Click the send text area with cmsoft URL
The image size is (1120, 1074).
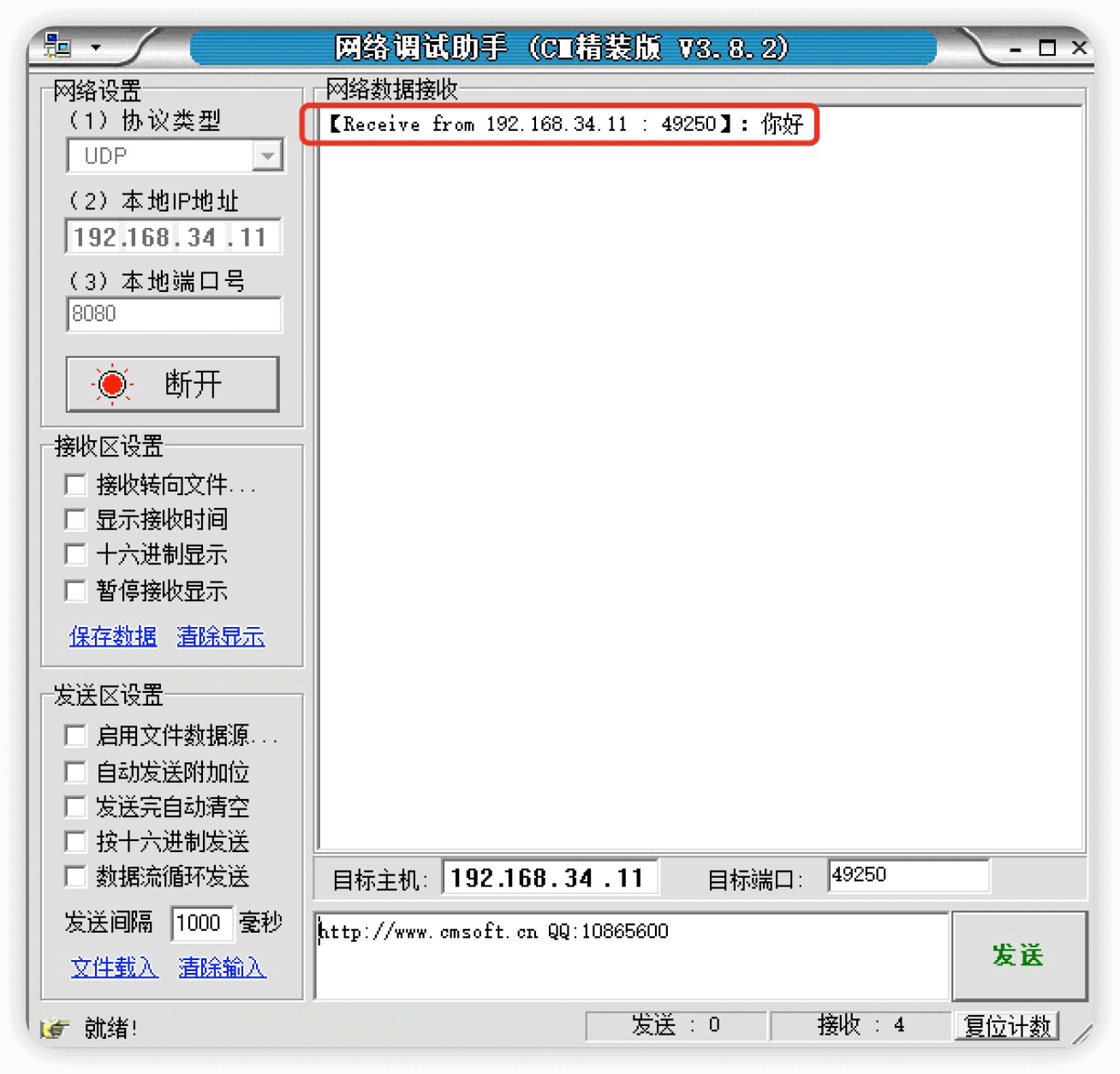(x=633, y=956)
